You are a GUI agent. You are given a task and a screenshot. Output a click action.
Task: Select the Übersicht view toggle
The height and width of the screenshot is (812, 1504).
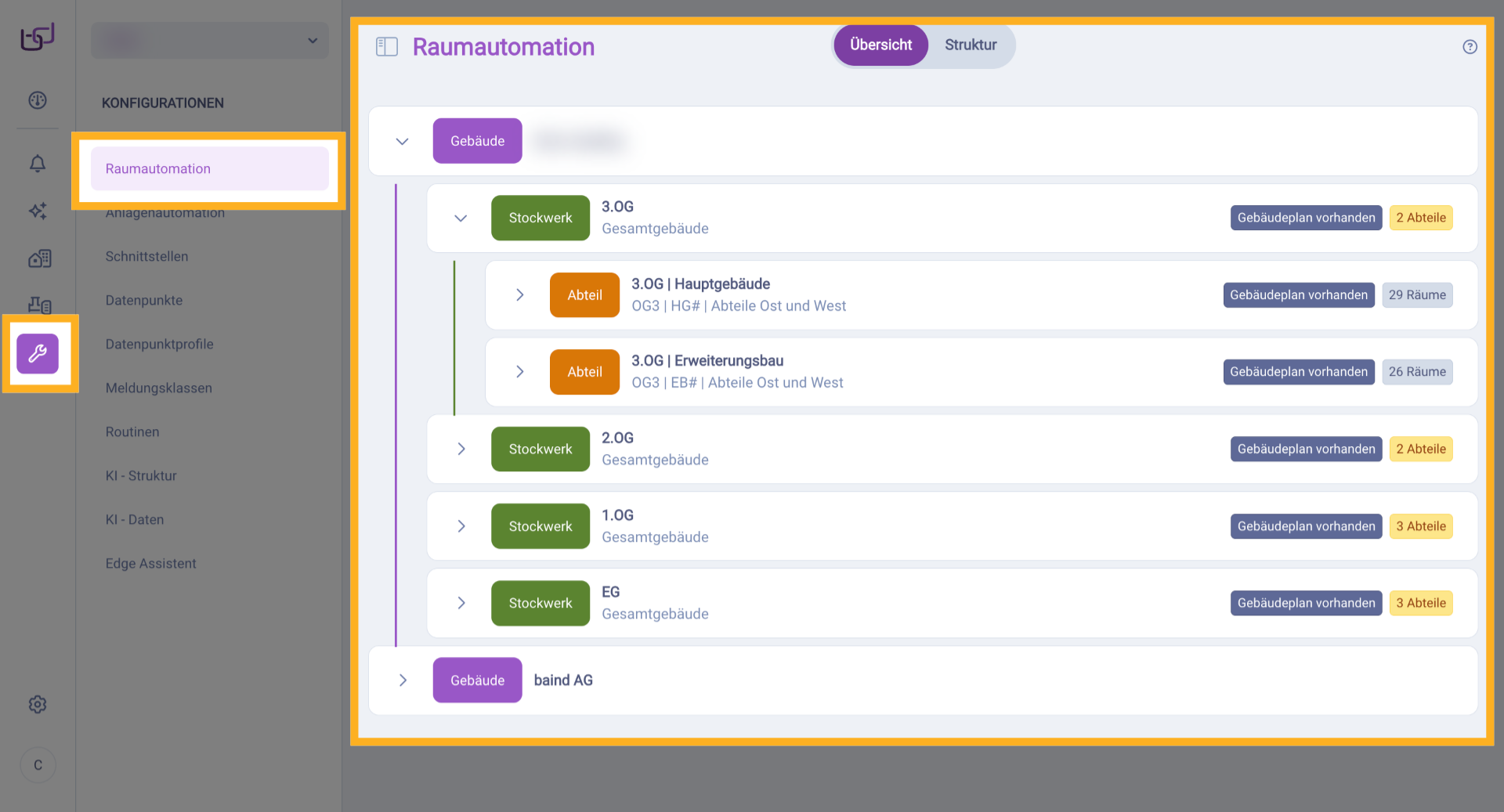pos(880,45)
